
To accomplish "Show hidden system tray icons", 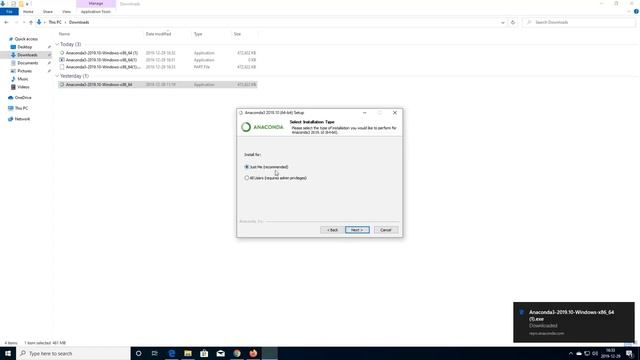I will tap(571, 353).
